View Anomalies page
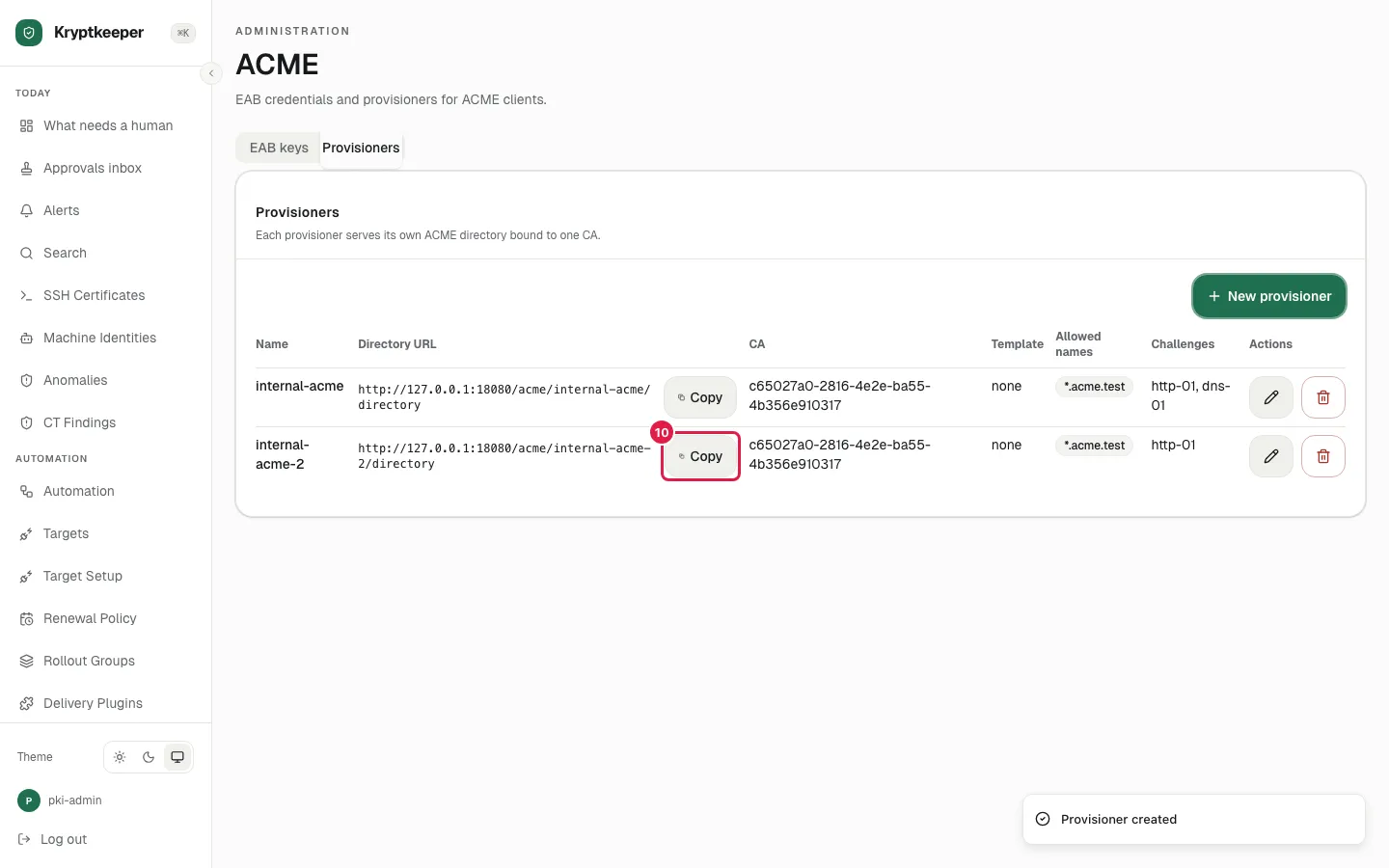1389x868 pixels. click(106, 380)
